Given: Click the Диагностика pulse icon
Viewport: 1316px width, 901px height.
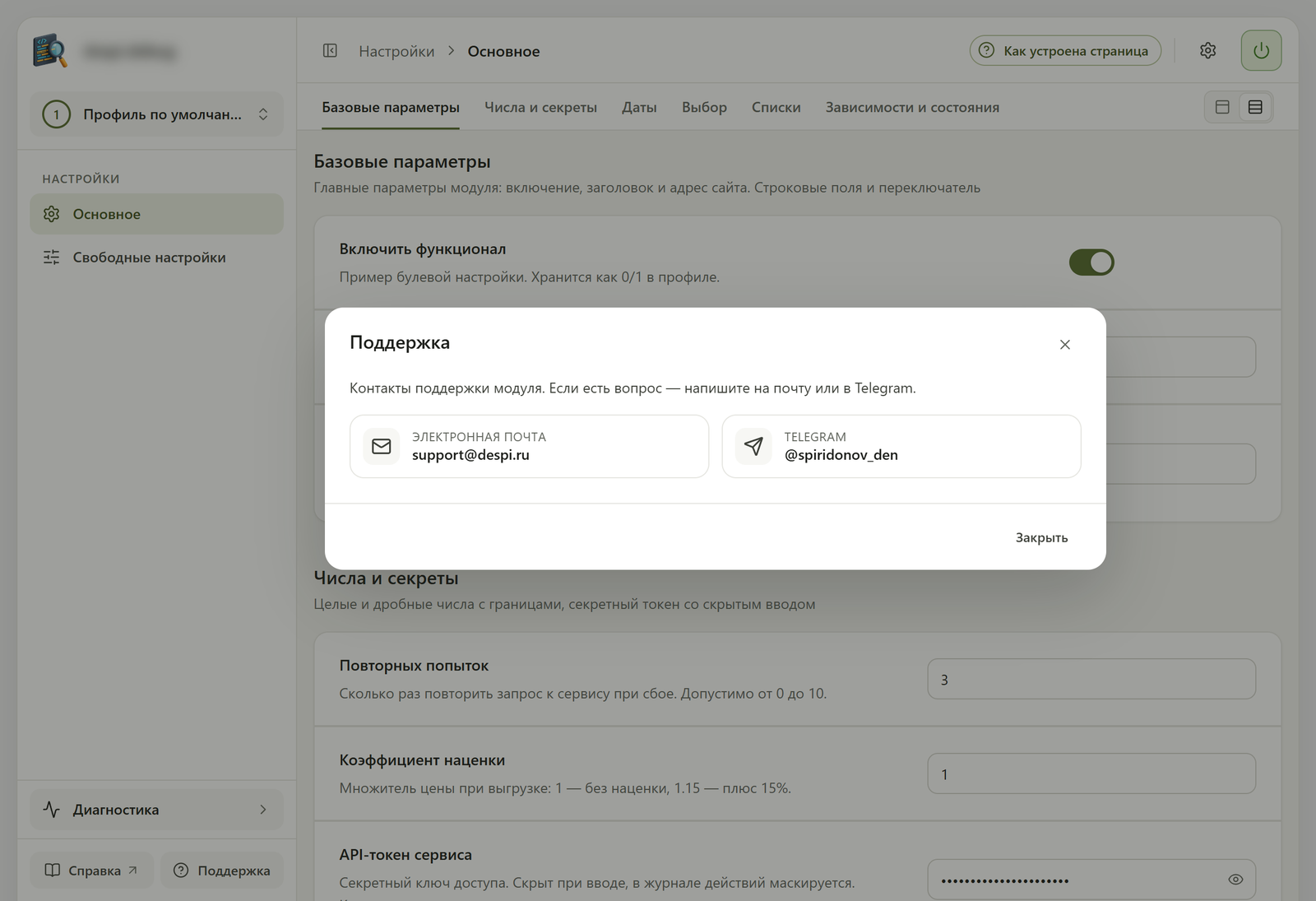Looking at the screenshot, I should [x=51, y=810].
